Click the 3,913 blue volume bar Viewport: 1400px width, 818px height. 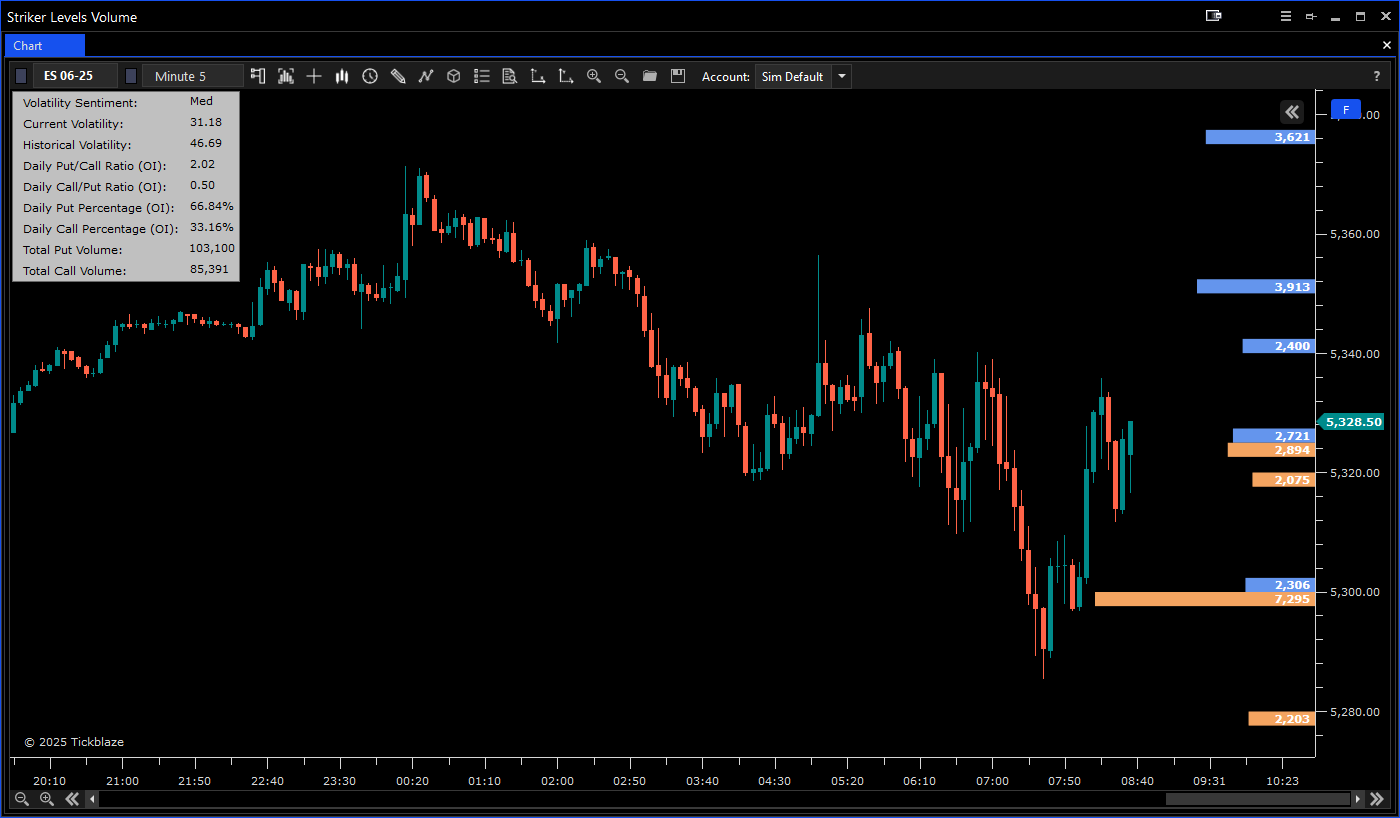tap(1256, 286)
